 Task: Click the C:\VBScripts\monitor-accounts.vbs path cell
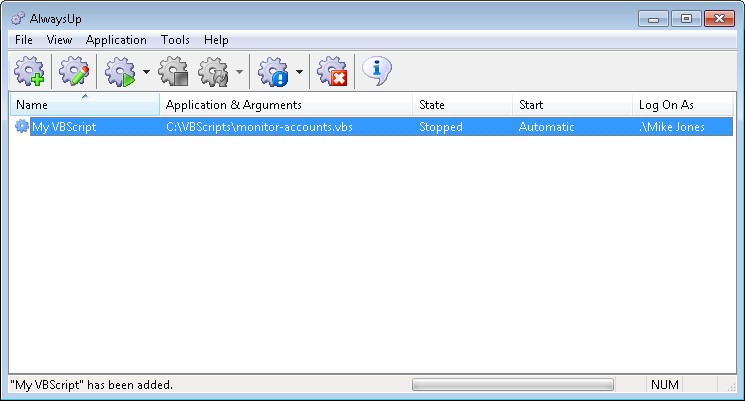click(259, 127)
